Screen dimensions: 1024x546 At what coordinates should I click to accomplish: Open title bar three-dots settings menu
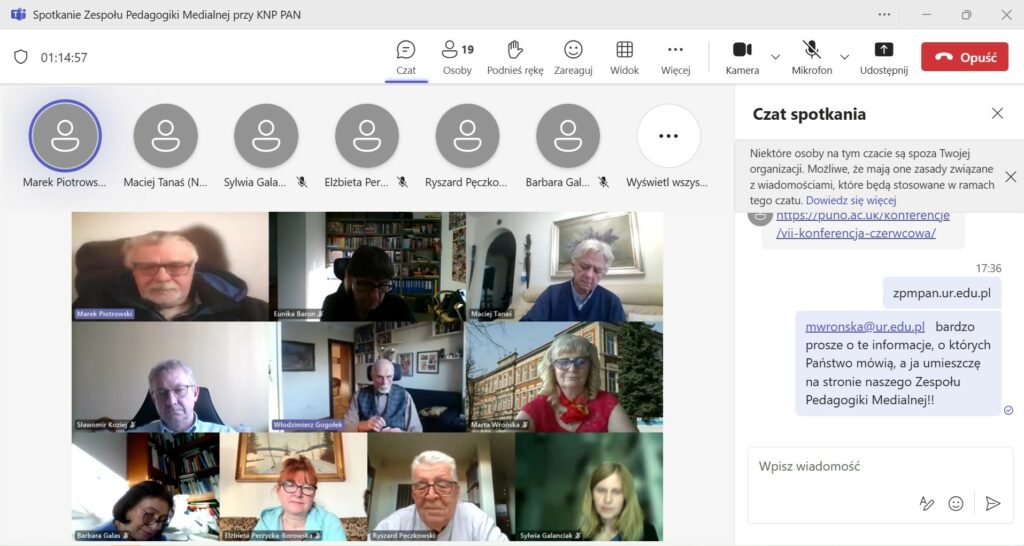[884, 14]
